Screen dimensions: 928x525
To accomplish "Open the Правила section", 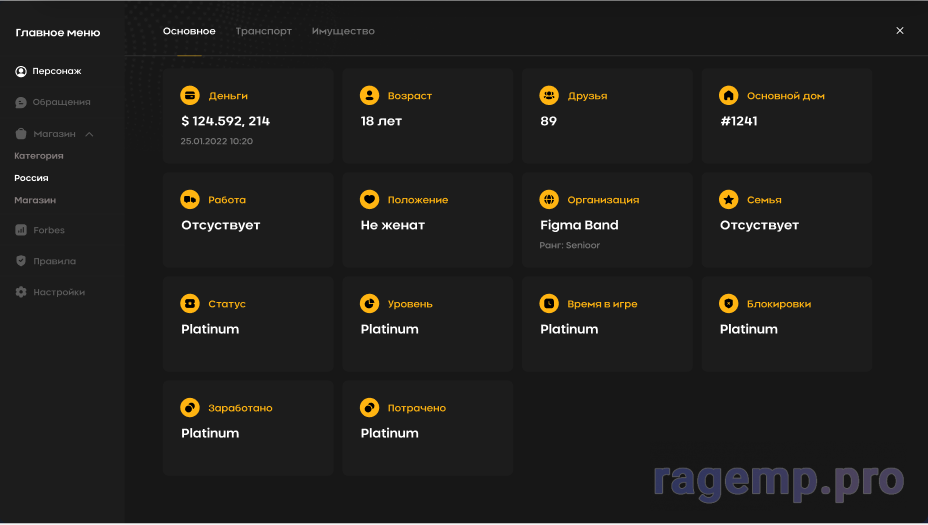I will 46,261.
